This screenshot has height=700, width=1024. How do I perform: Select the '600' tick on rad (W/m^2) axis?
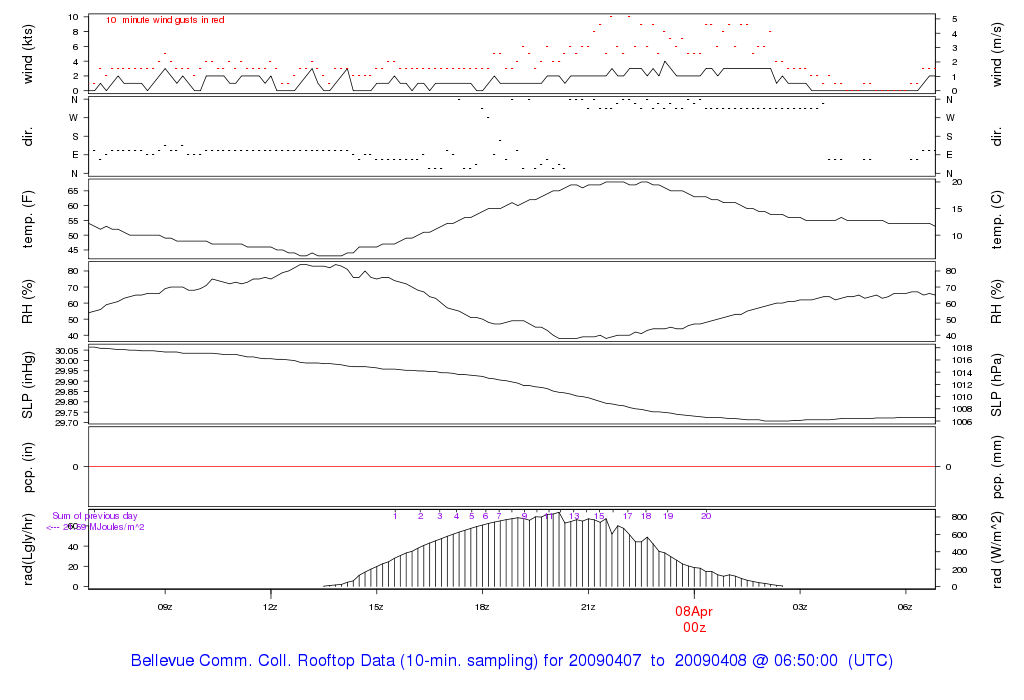(959, 535)
